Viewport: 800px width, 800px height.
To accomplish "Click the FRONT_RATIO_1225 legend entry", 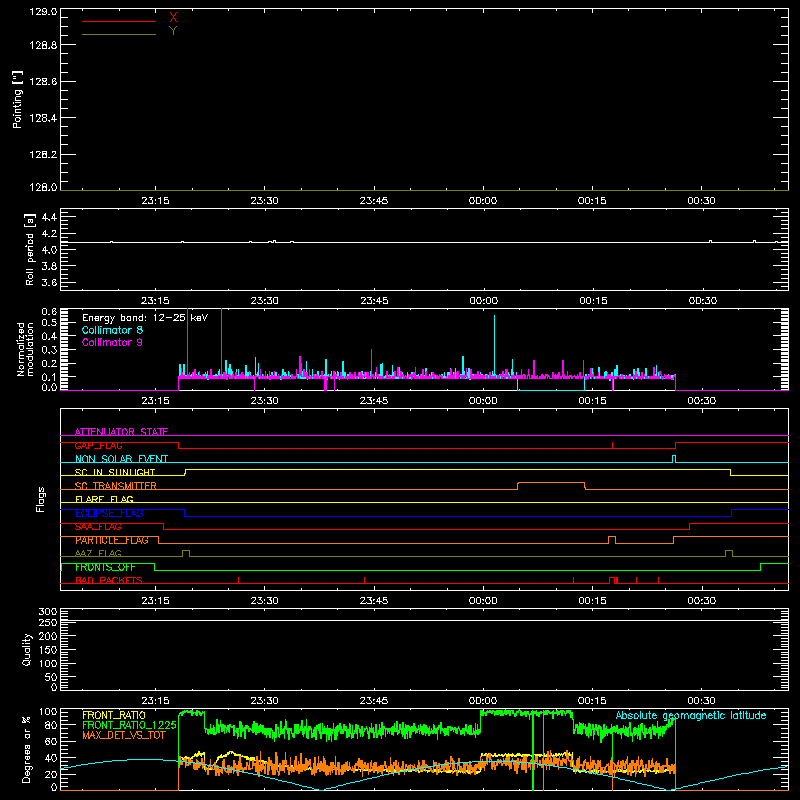I will [129, 725].
